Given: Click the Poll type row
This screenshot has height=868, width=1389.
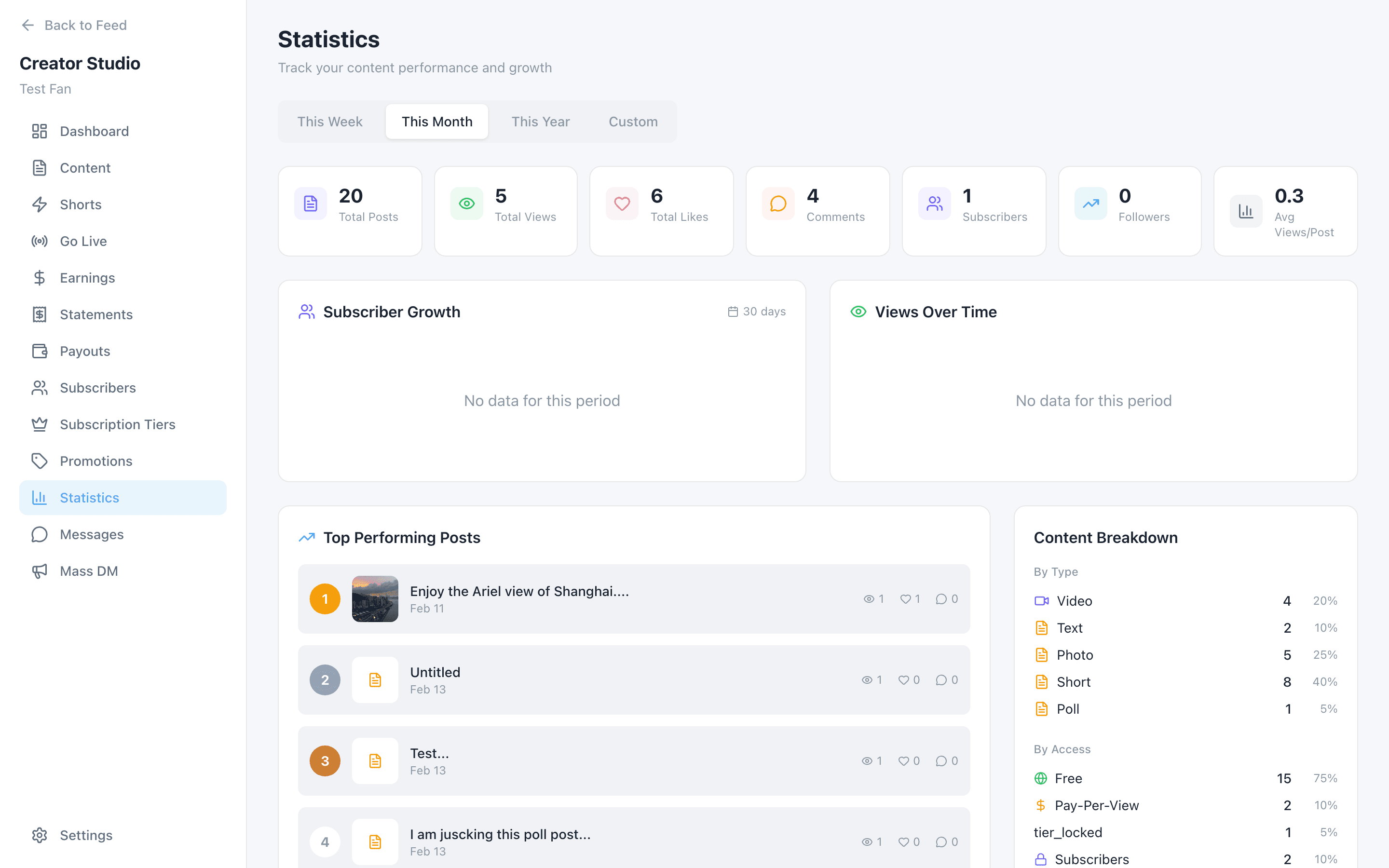Looking at the screenshot, I should [1185, 709].
